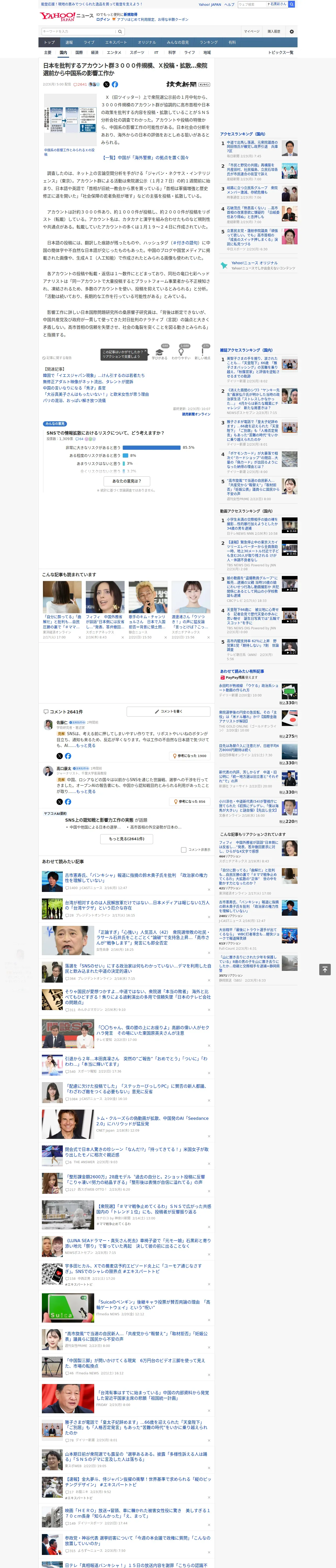
Task: Open the 読売新聞オンライン source link
Action: (196, 414)
